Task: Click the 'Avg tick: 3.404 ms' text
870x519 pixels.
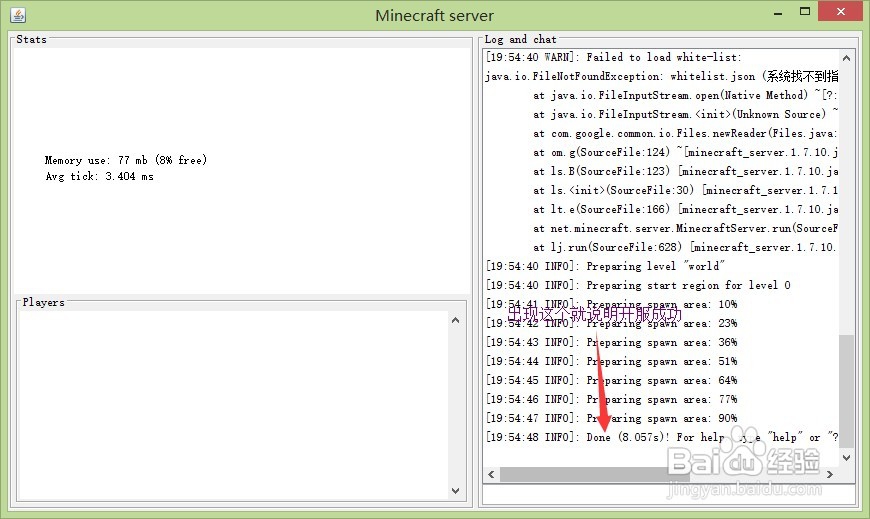Action: pos(99,177)
